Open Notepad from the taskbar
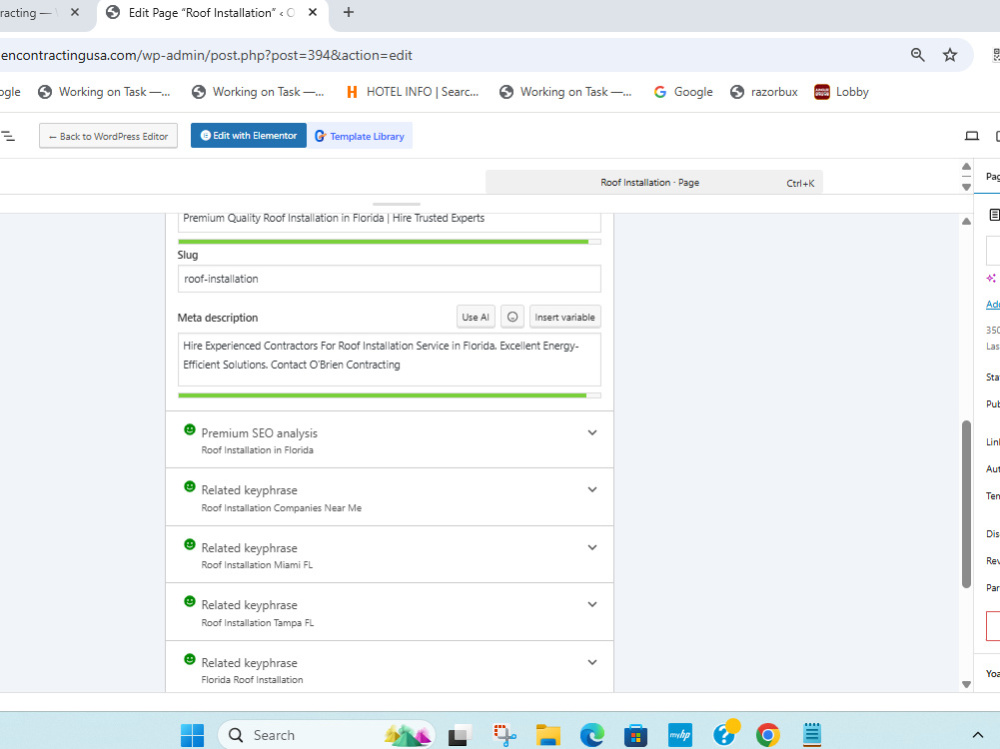Screen dimensions: 1000x749 (811, 735)
